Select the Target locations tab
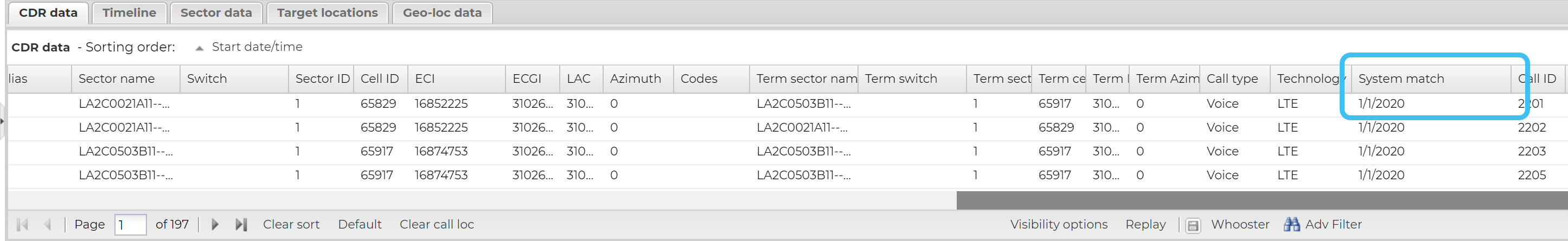The image size is (1568, 241). 327,13
